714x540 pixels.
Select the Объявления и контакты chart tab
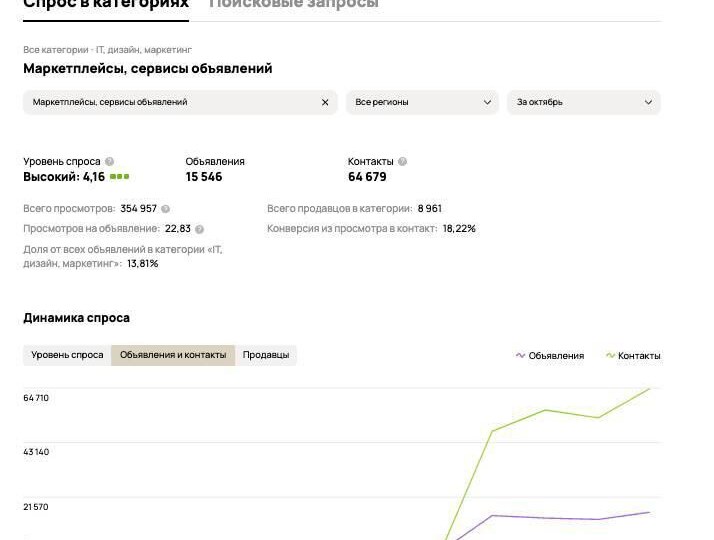click(x=173, y=355)
